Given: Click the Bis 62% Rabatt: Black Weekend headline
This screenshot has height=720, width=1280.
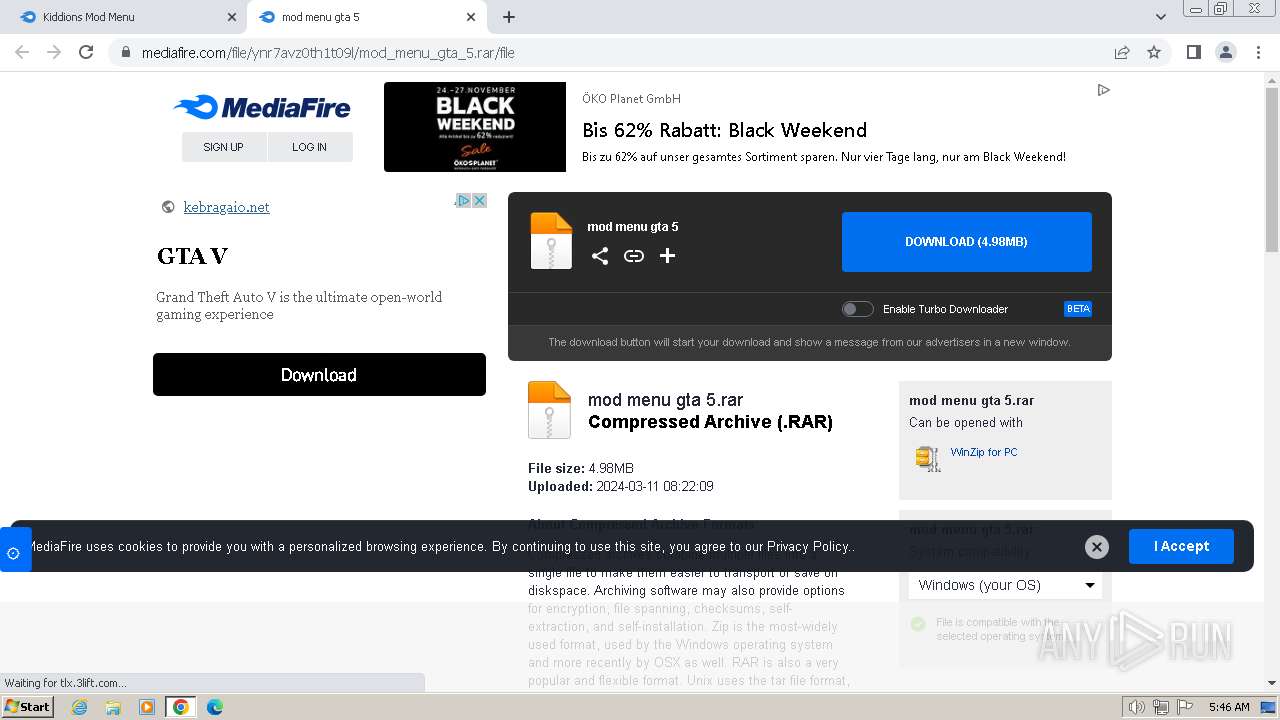Looking at the screenshot, I should (724, 130).
